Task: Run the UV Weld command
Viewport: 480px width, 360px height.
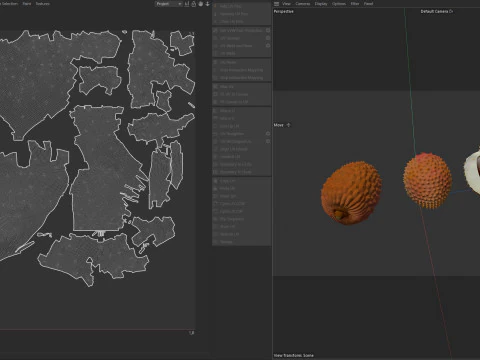Action: coord(242,53)
